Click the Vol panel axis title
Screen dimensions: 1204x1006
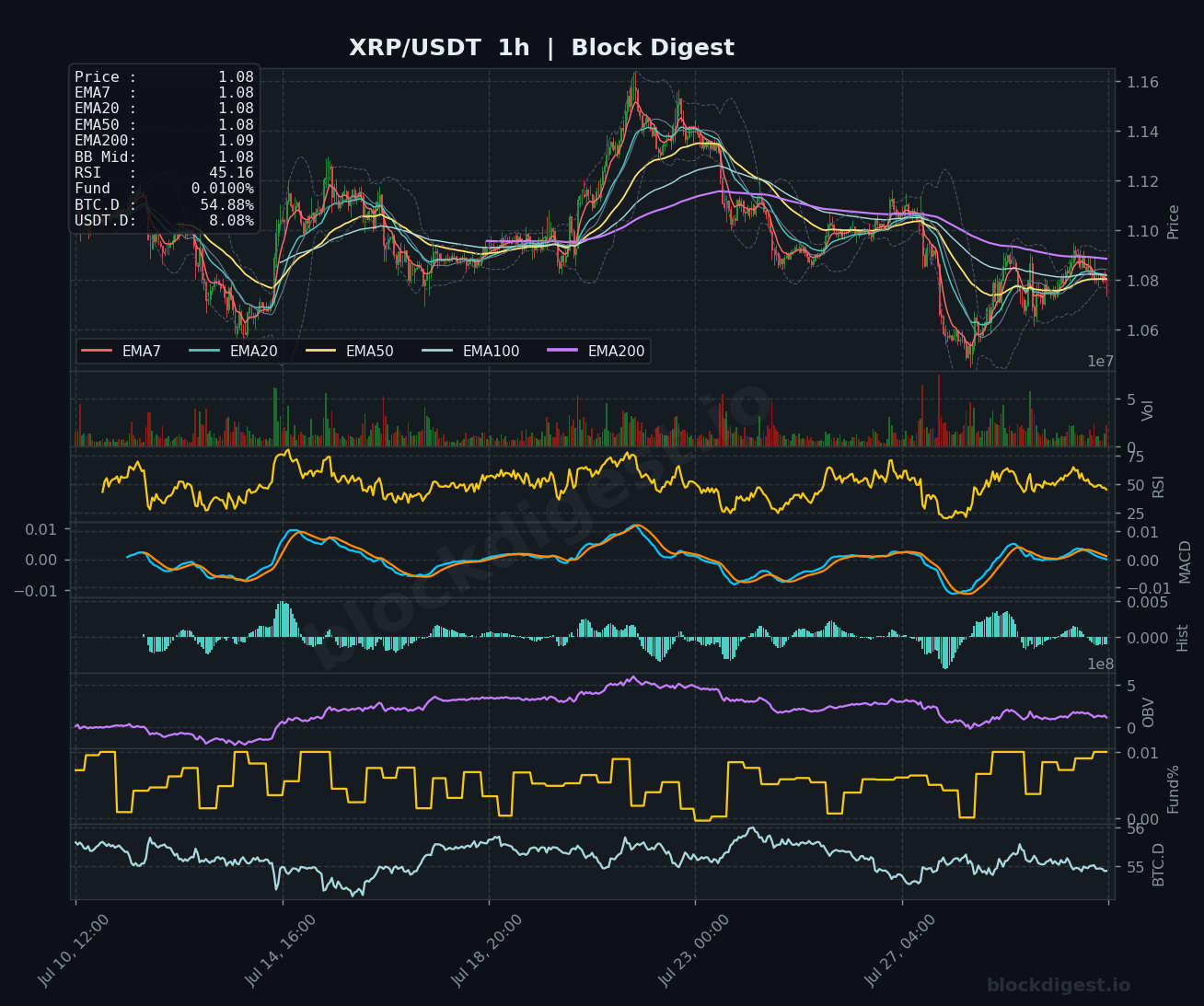(x=1147, y=410)
